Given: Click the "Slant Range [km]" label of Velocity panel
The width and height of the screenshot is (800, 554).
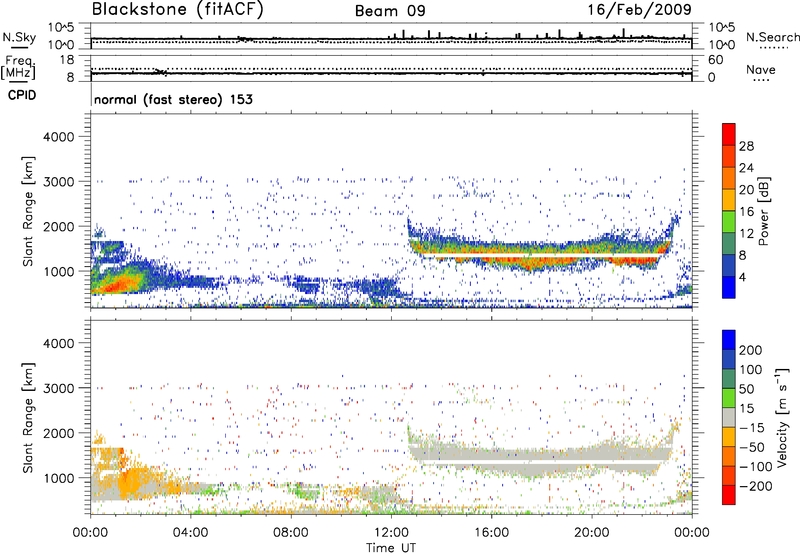Looking at the screenshot, I should click(x=28, y=418).
